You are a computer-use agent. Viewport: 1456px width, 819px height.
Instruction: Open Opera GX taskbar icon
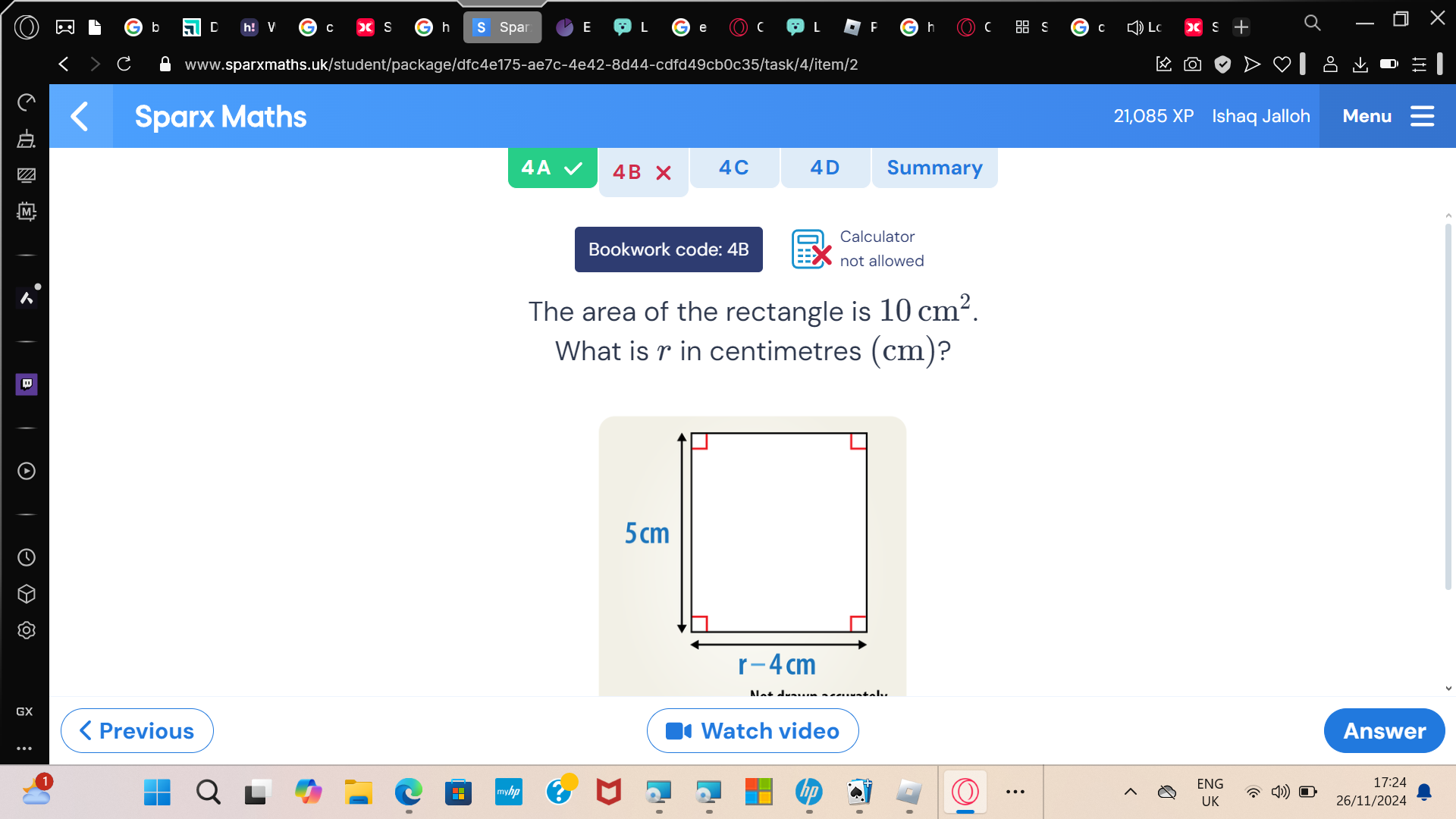click(965, 792)
